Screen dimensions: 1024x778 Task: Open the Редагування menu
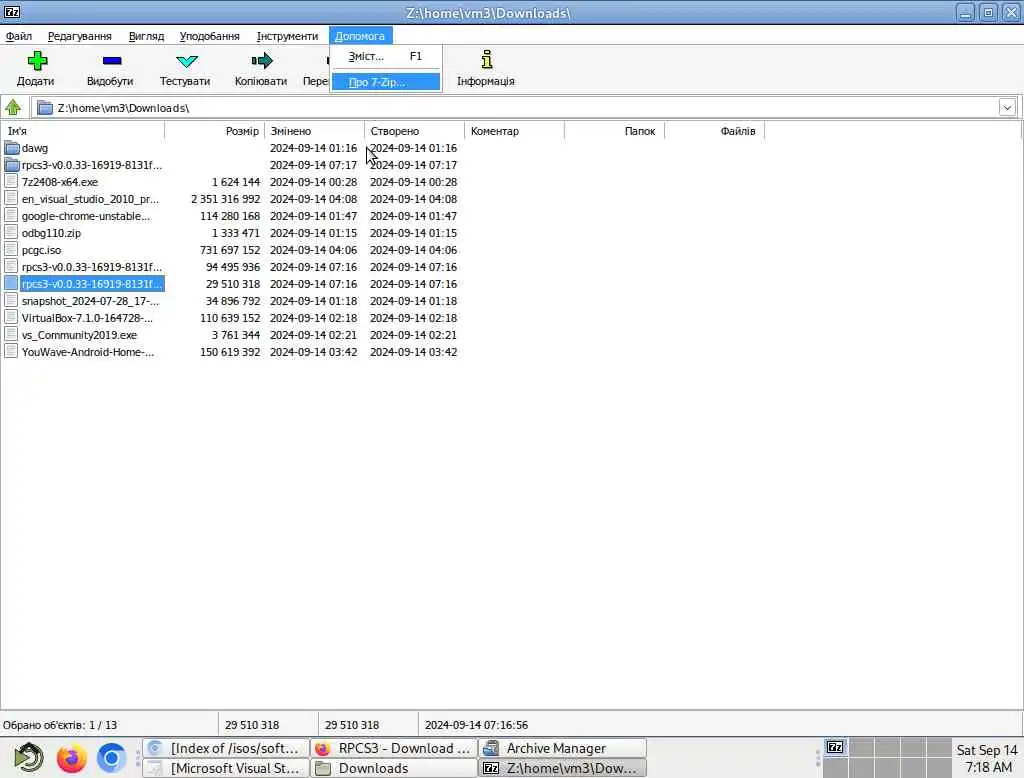pyautogui.click(x=80, y=36)
